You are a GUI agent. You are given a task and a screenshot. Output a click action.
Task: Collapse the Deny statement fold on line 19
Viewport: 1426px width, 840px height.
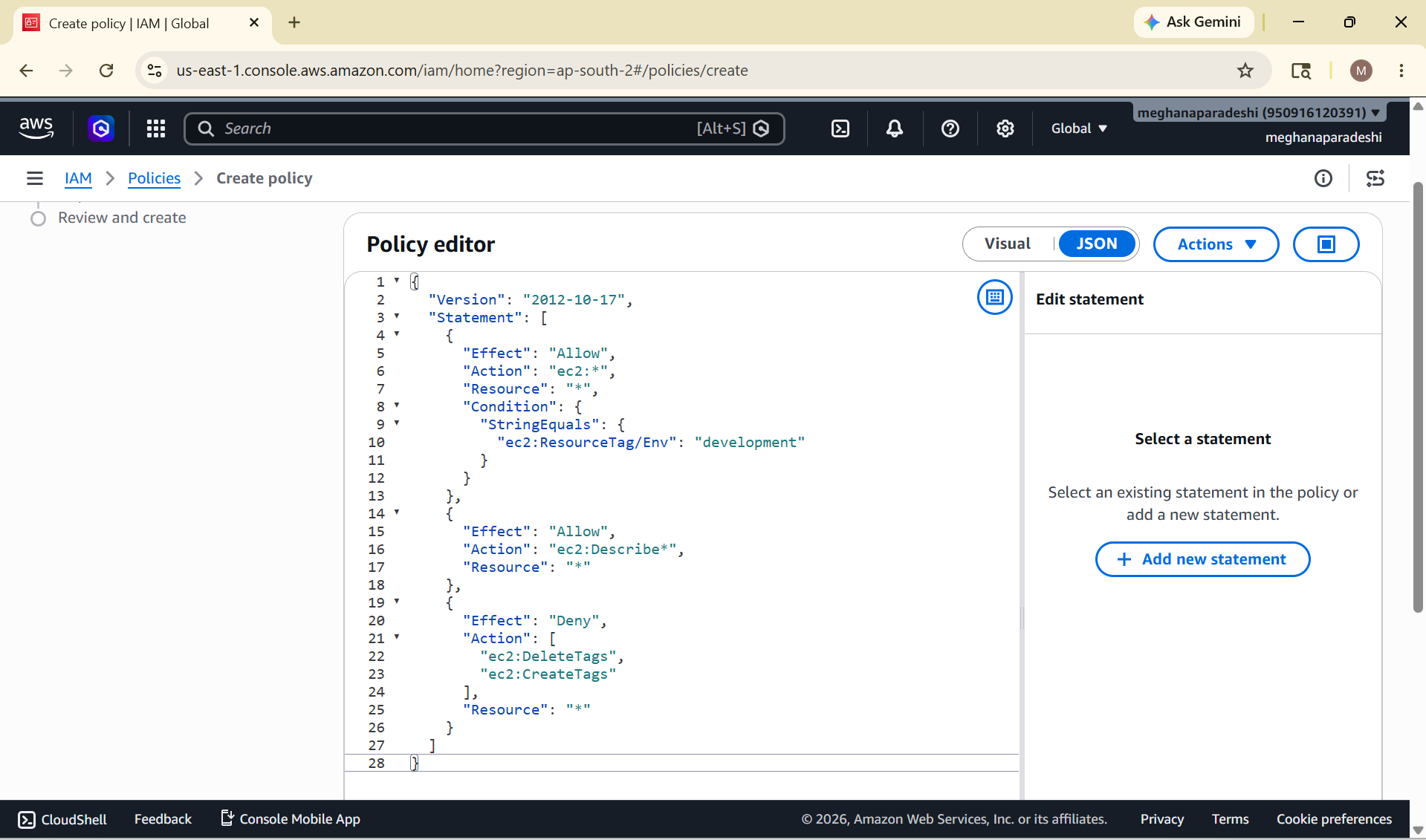point(397,602)
